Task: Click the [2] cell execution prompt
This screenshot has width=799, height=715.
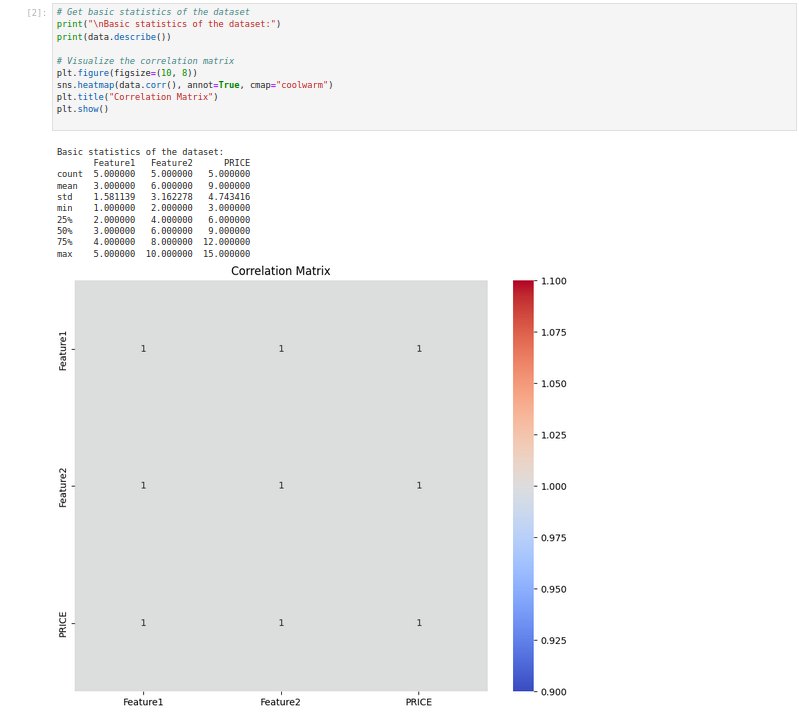Action: [x=36, y=13]
